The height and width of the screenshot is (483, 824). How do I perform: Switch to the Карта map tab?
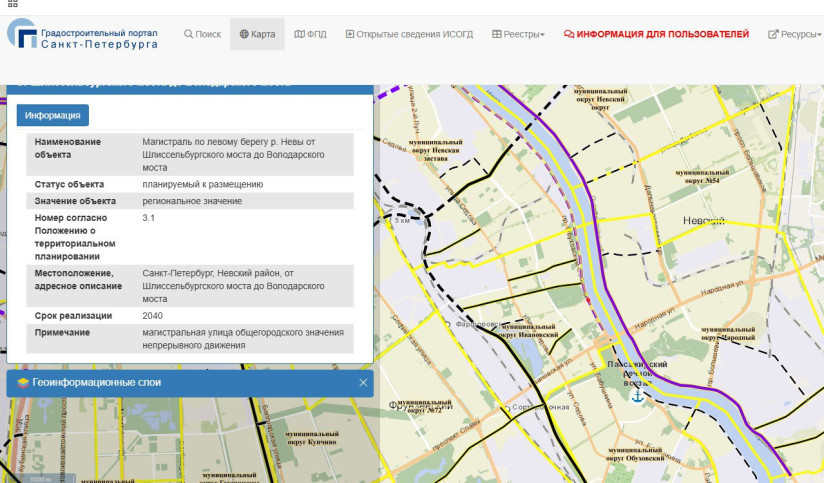click(257, 34)
